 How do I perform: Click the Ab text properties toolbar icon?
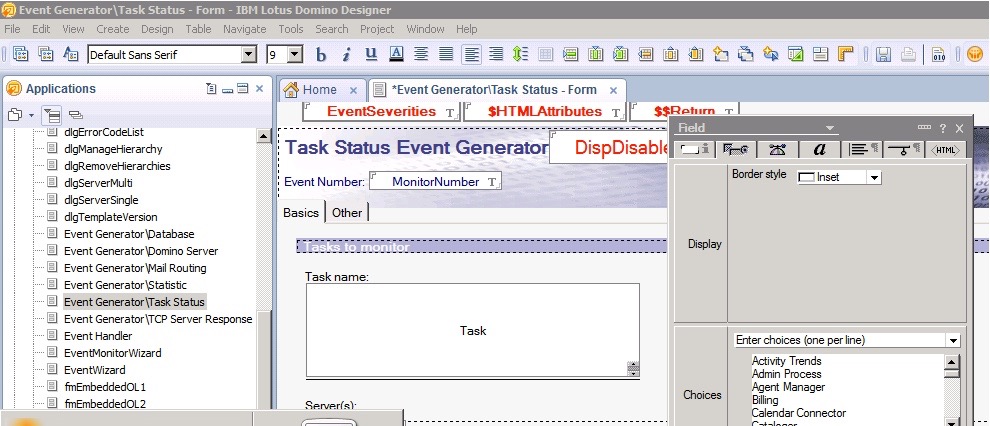(x=71, y=55)
